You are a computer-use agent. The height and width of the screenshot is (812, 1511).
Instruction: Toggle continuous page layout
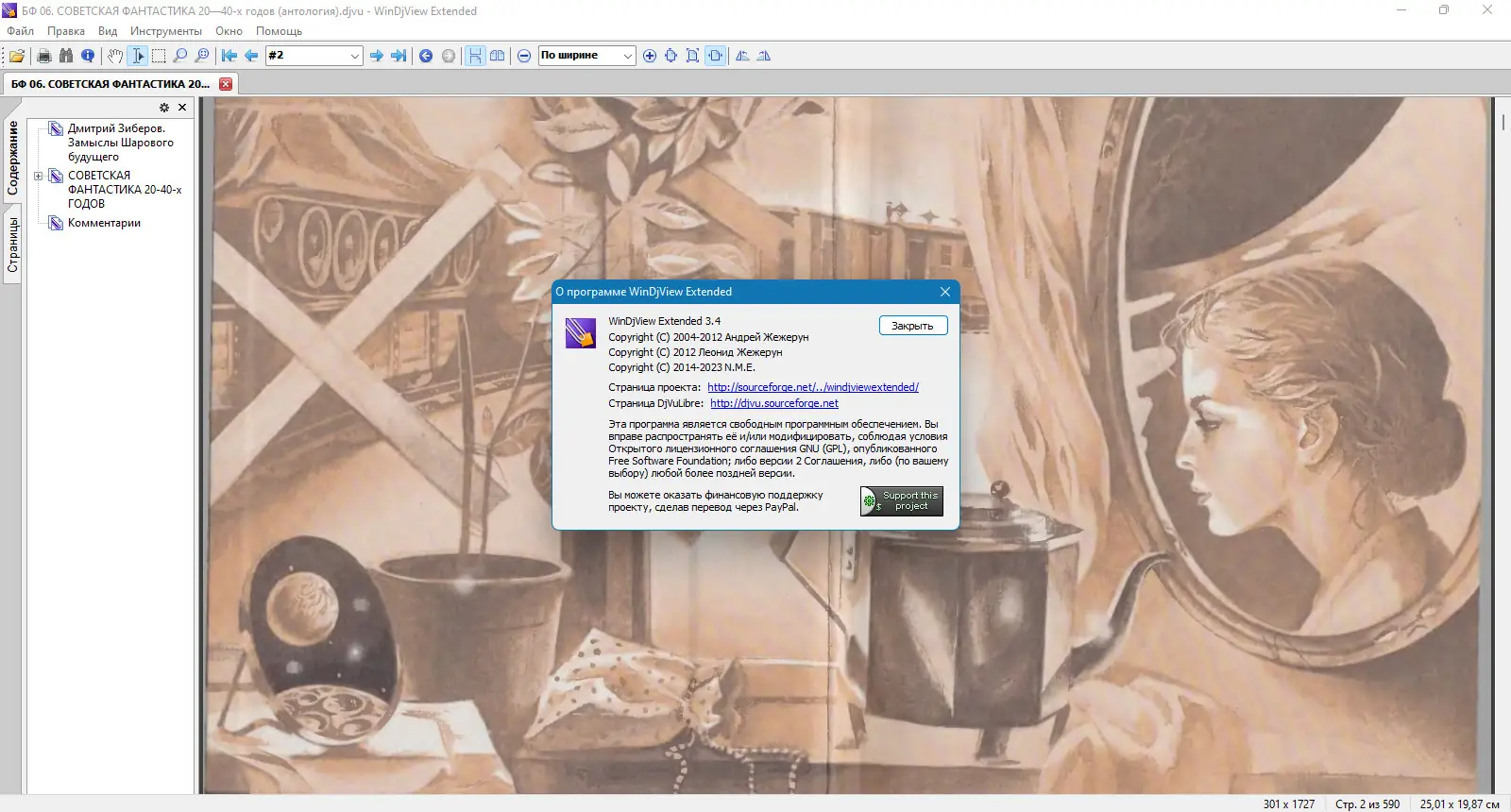click(x=475, y=56)
